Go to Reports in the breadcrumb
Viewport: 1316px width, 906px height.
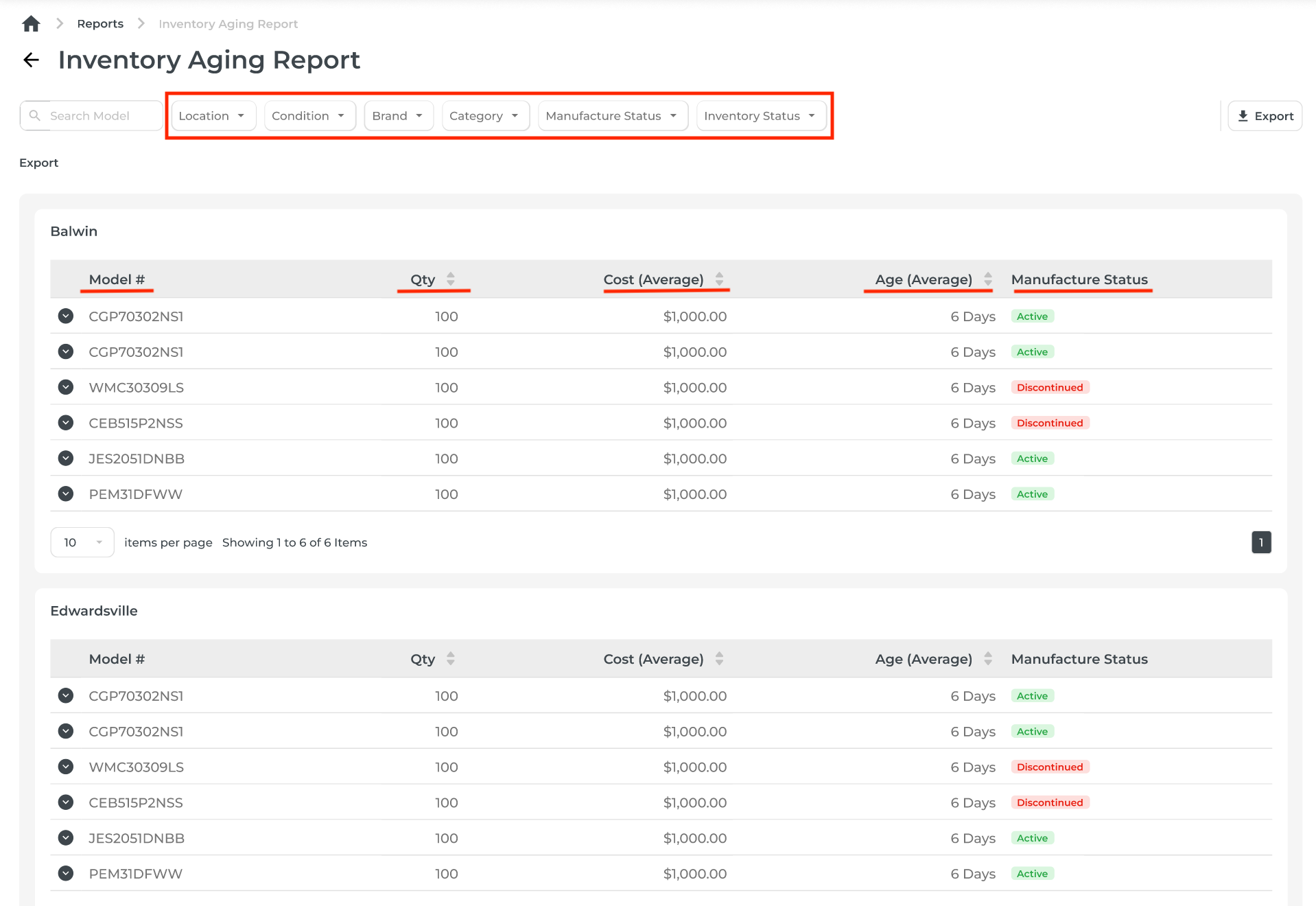coord(100,24)
